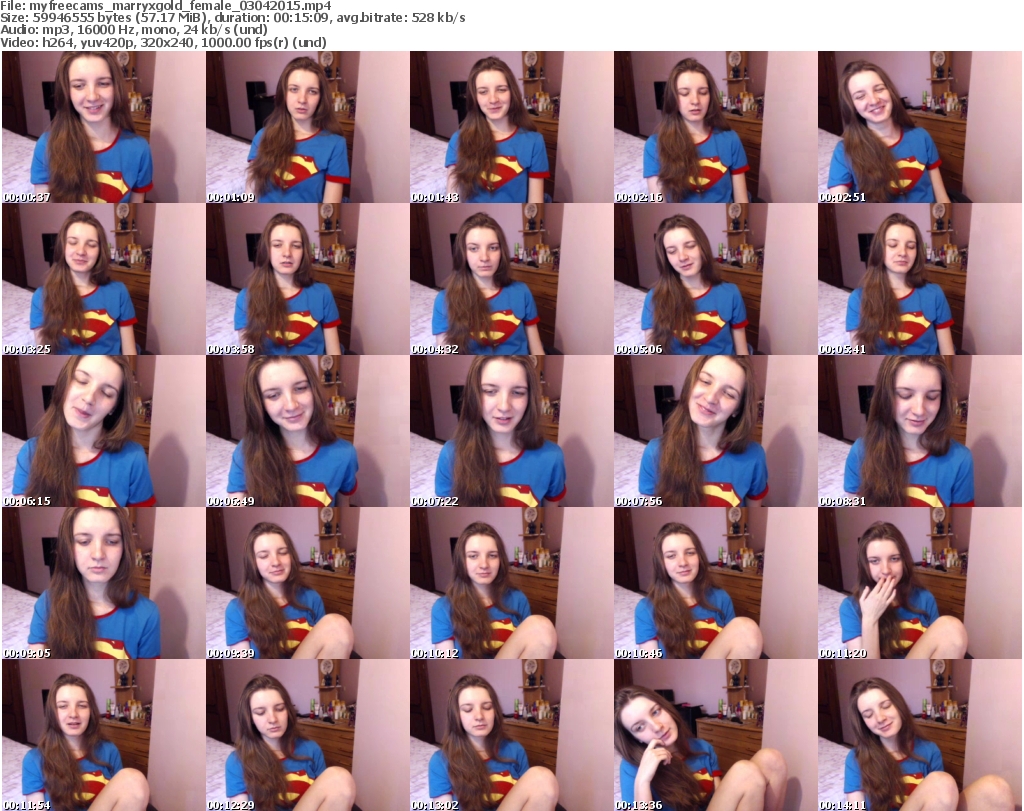Image resolution: width=1024 pixels, height=811 pixels.
Task: Open the frame stamped 00:09:05
Action: point(103,583)
